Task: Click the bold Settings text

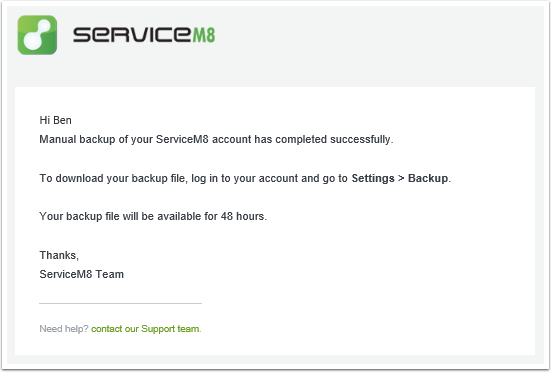Action: (373, 178)
